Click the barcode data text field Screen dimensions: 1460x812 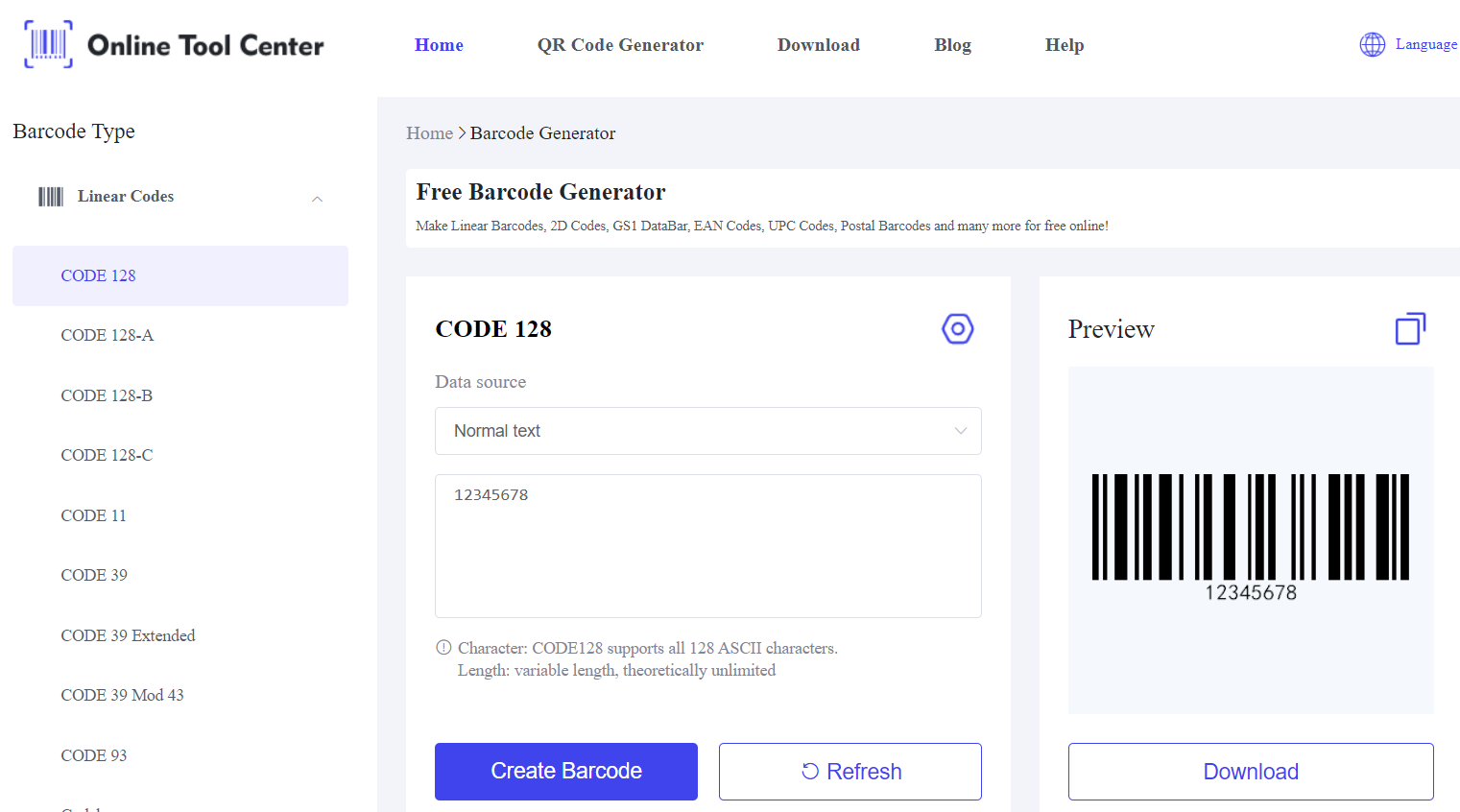pos(707,545)
